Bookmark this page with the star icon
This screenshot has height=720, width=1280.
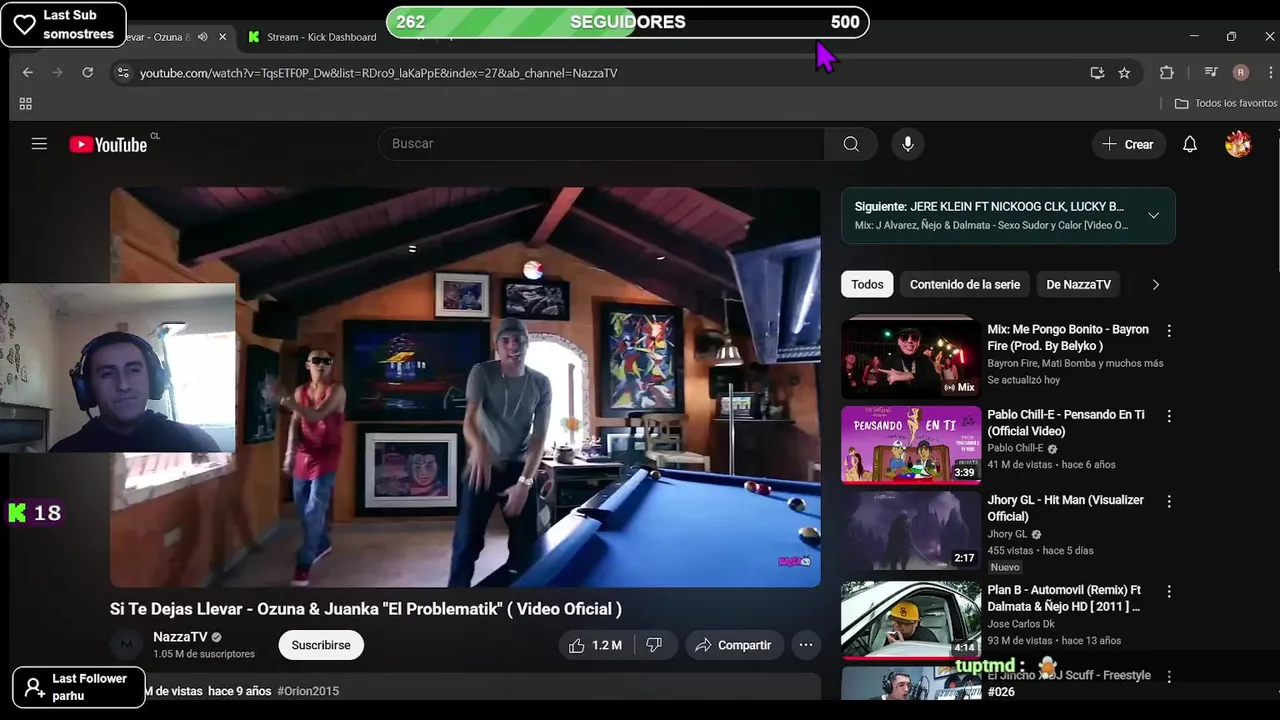[x=1124, y=73]
